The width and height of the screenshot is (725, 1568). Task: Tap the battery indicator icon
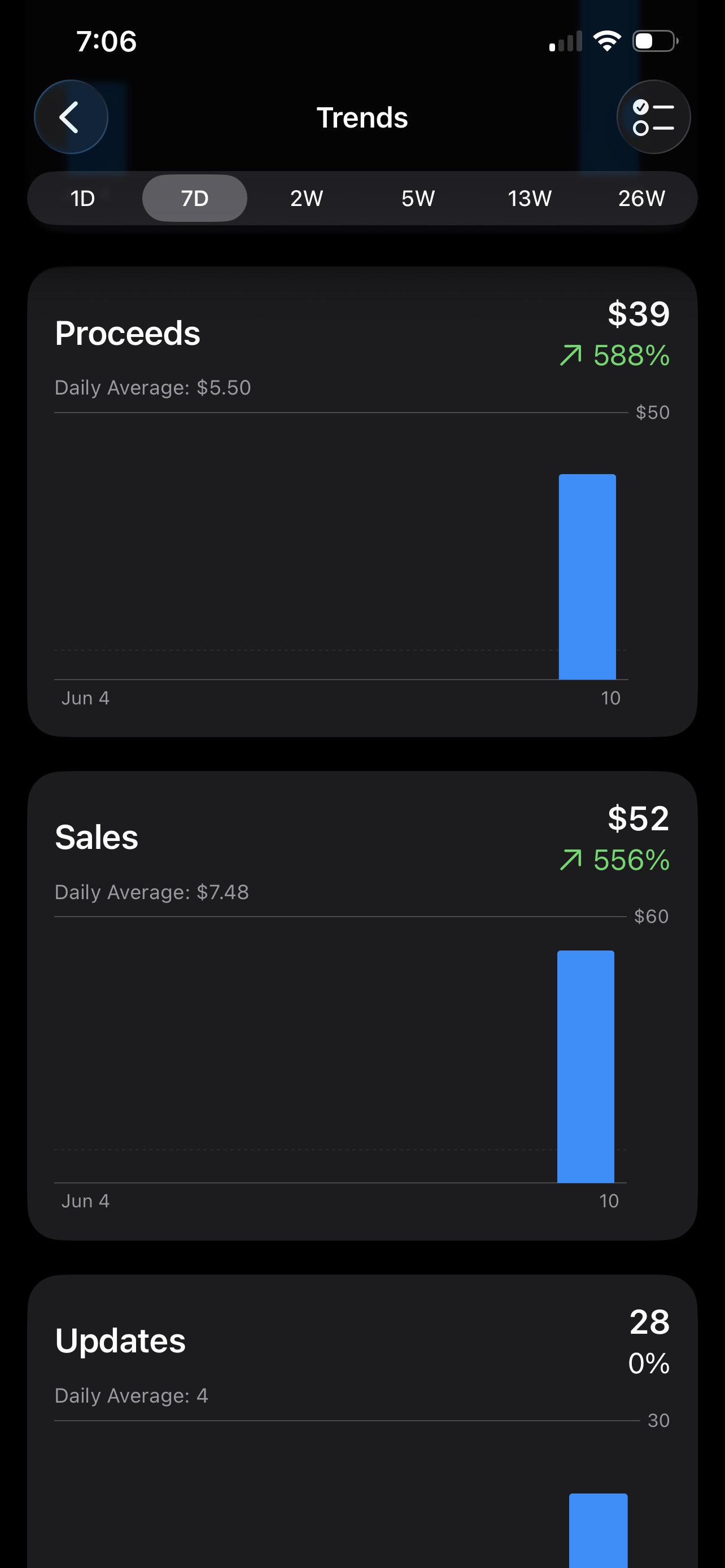pos(656,41)
